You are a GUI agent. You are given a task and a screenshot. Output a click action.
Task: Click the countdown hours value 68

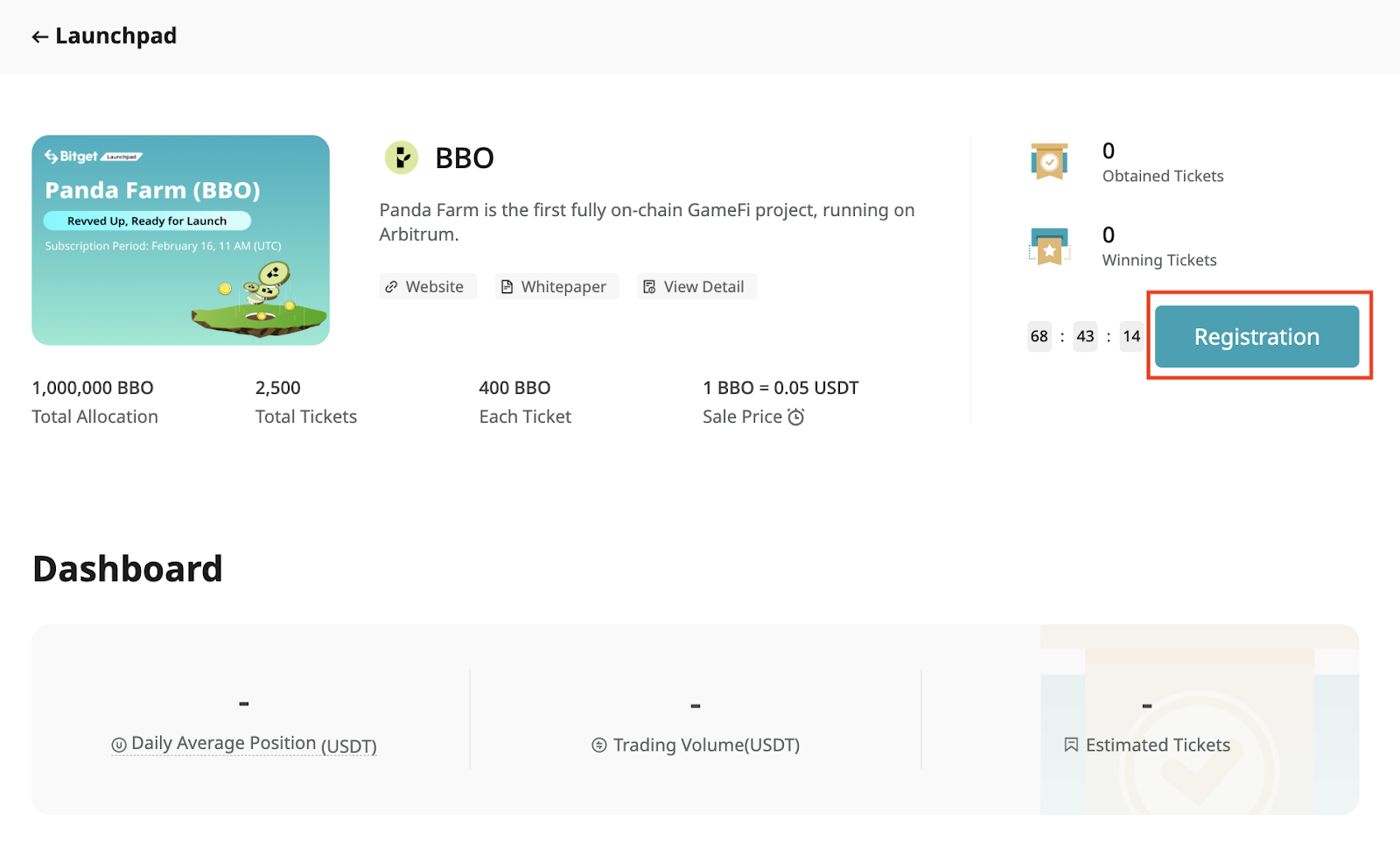(x=1039, y=336)
